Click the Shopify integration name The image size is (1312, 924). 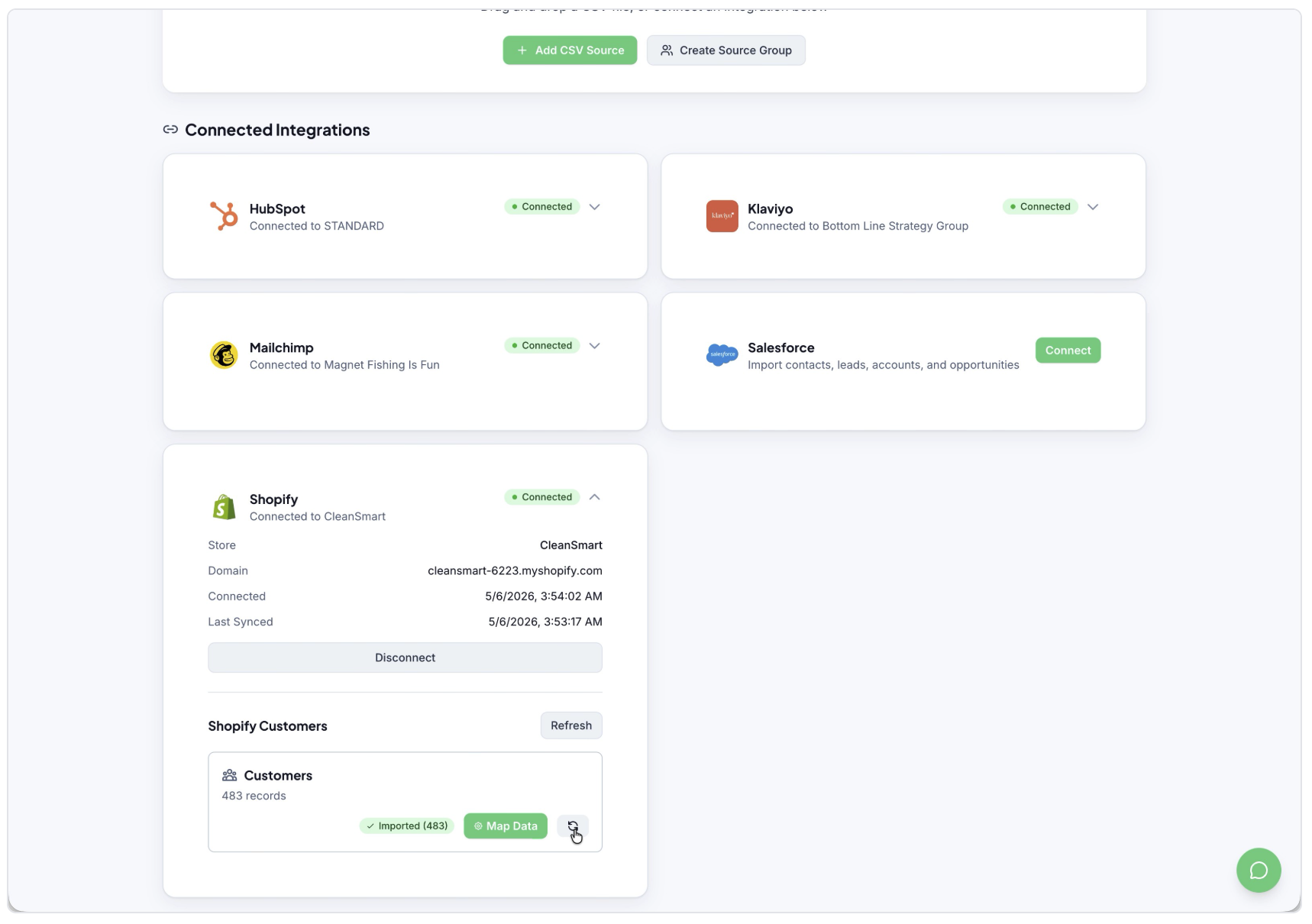tap(273, 499)
